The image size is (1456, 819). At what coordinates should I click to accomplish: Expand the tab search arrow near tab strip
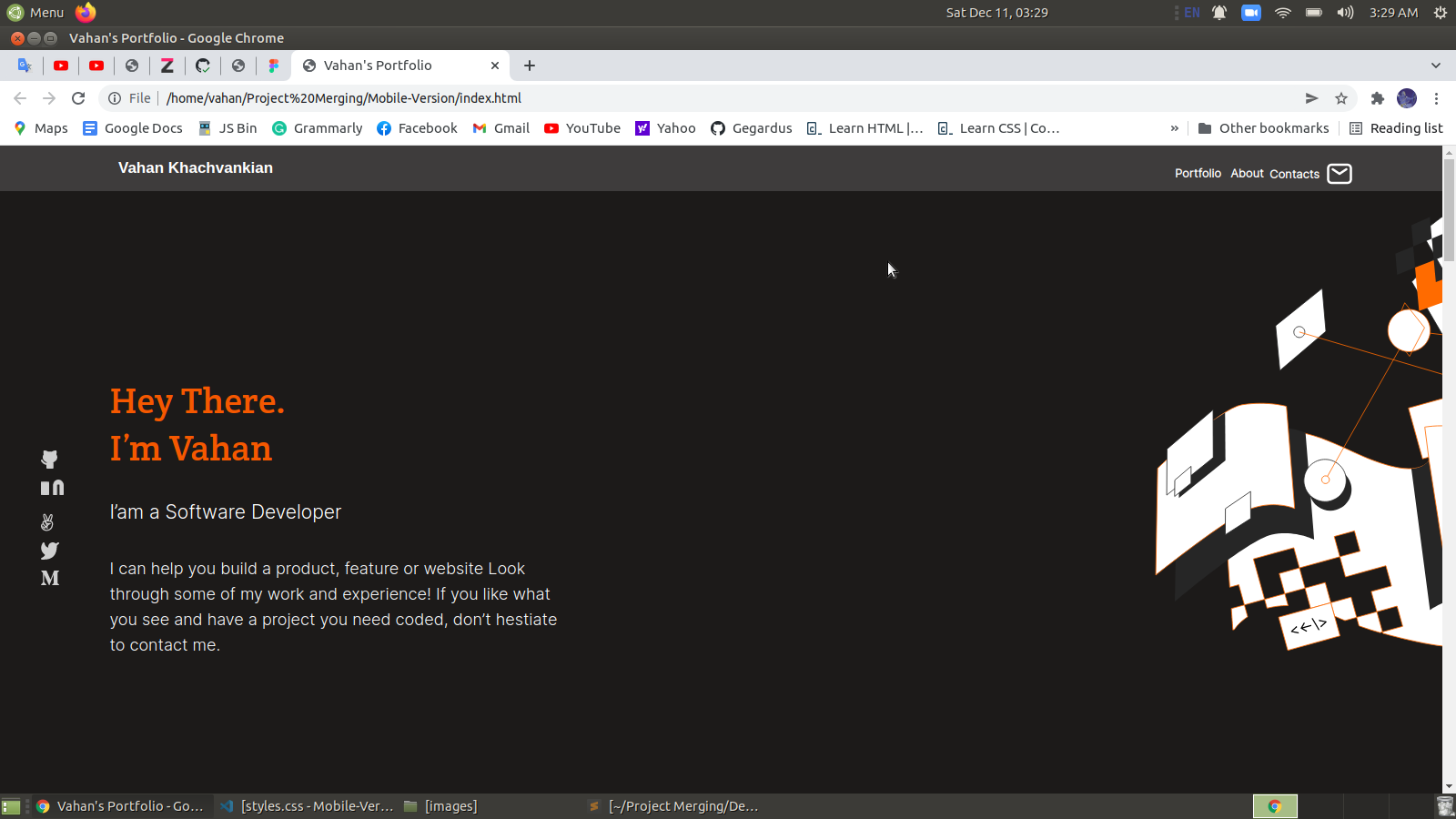coord(1436,65)
